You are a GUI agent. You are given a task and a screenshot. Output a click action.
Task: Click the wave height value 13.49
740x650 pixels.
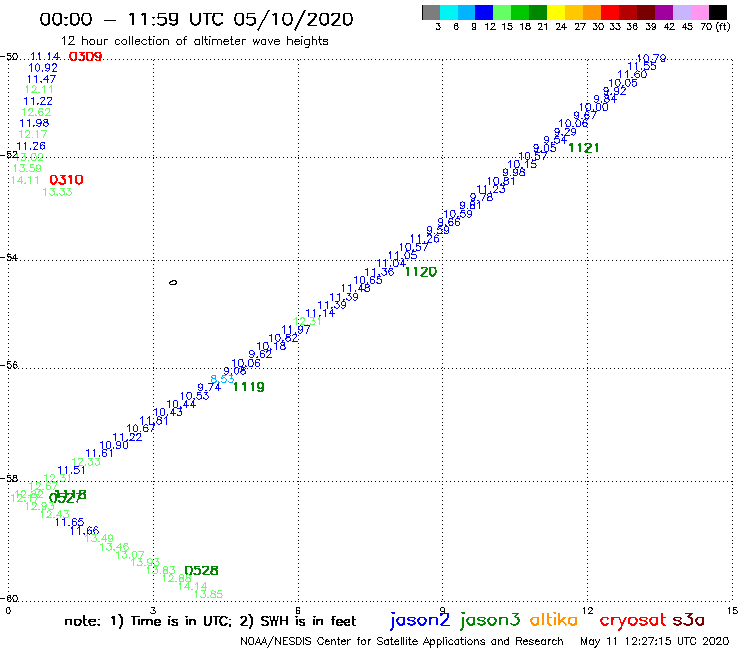[x=99, y=538]
